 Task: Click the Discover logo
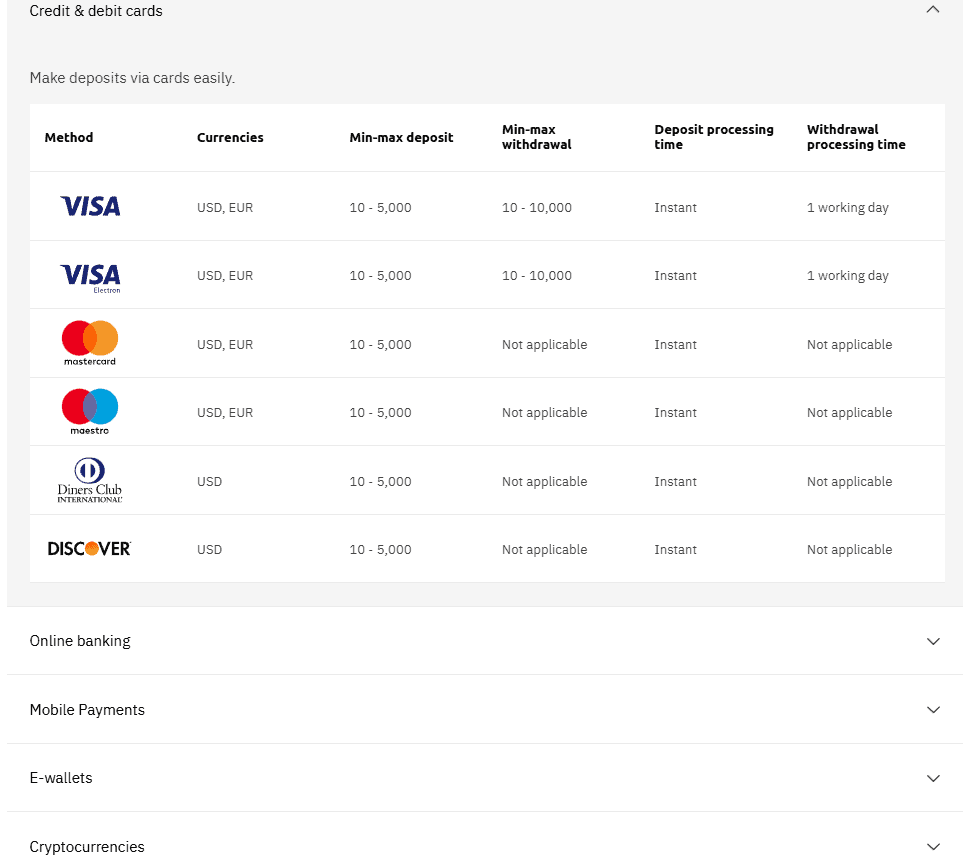click(90, 549)
